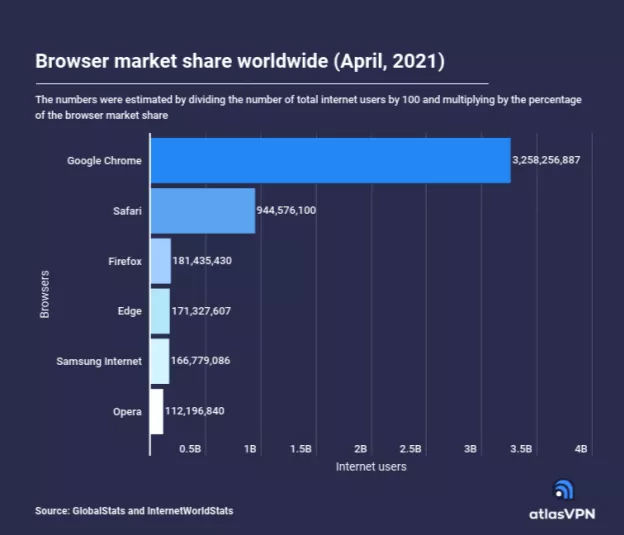Click the Browser market share worldwide title
The image size is (624, 535).
point(240,61)
